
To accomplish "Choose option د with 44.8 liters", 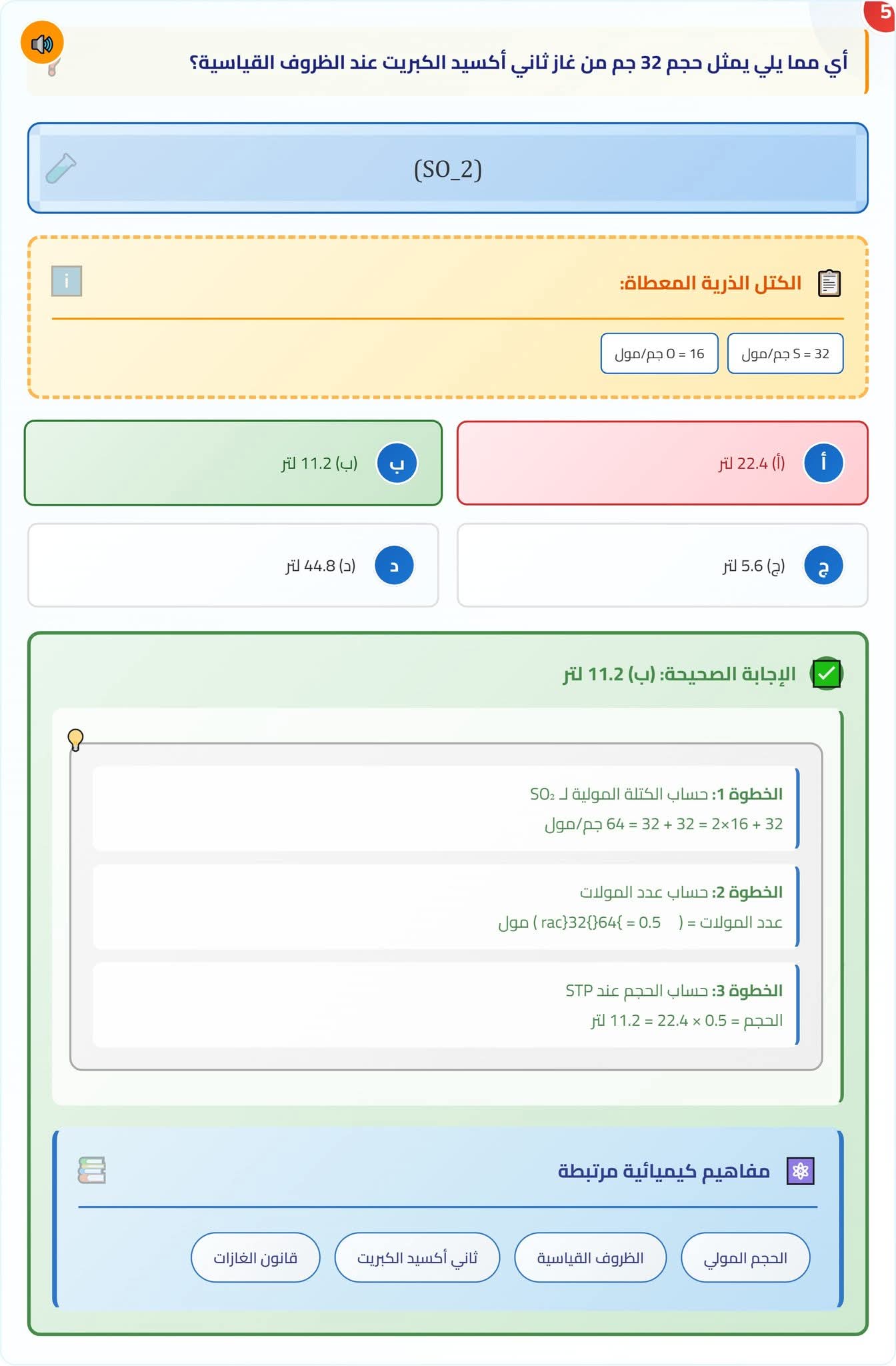I will (x=233, y=566).
